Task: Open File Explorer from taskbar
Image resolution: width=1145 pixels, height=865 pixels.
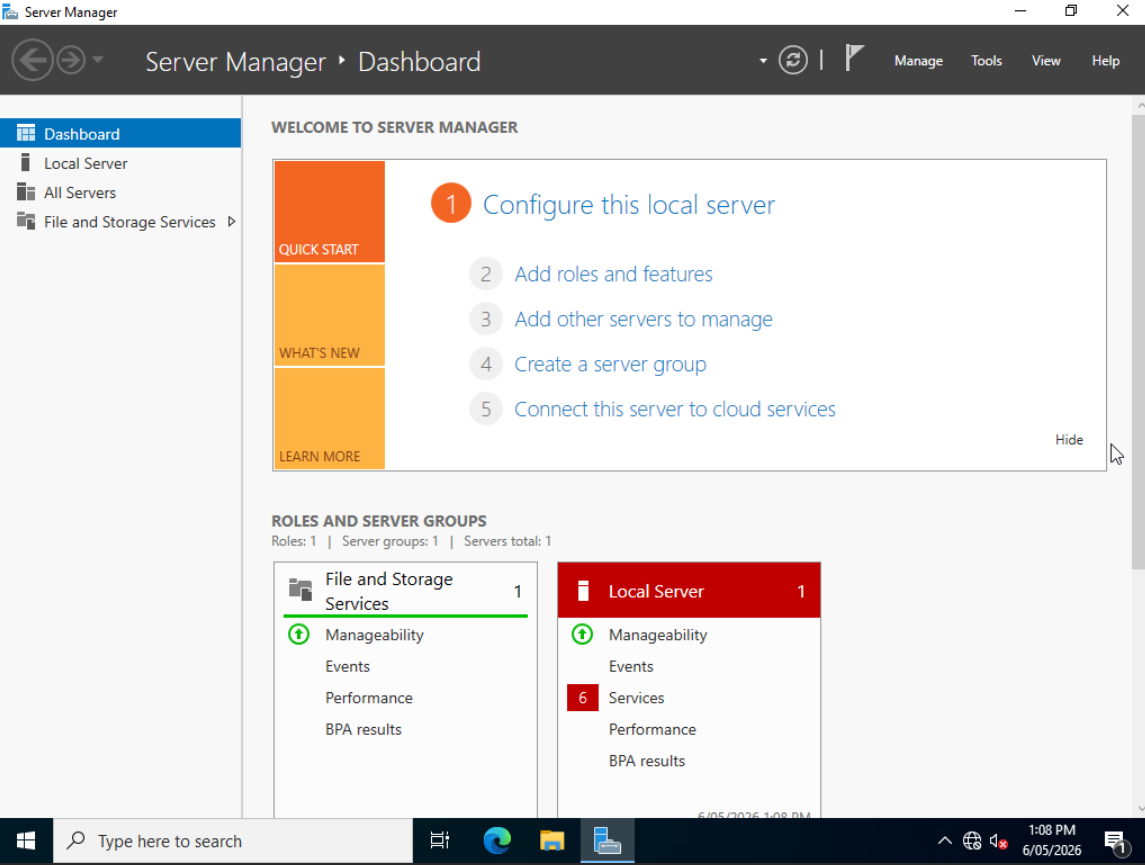Action: tap(552, 841)
